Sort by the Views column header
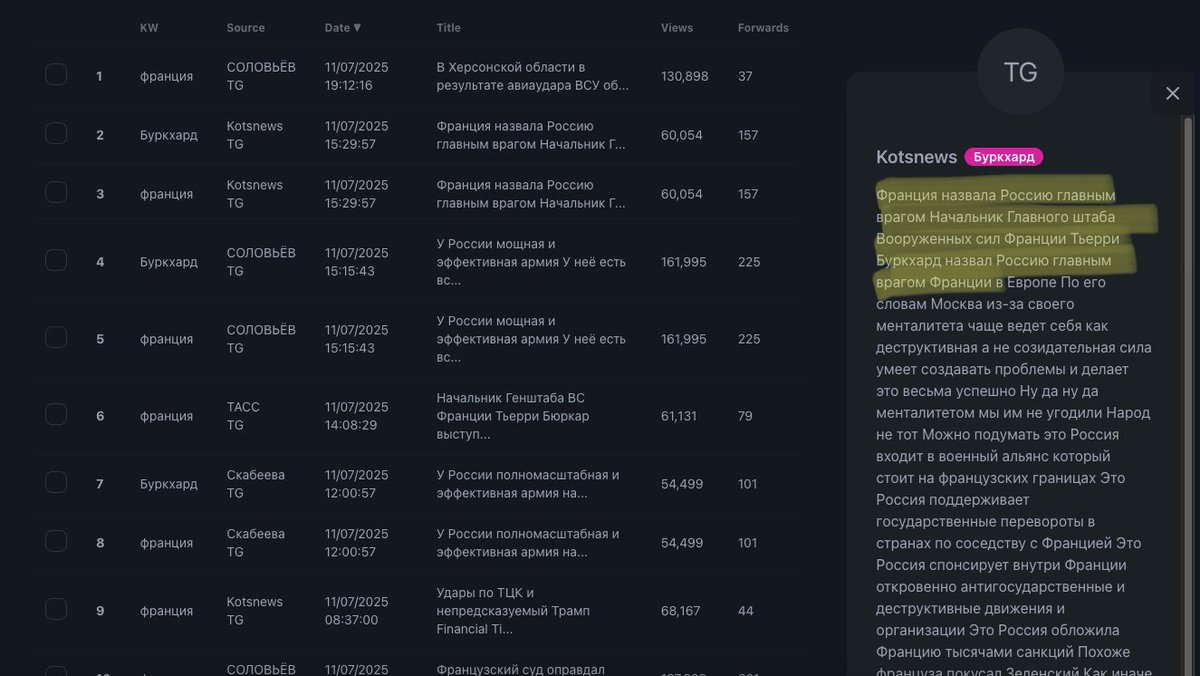The width and height of the screenshot is (1200, 676). [677, 28]
